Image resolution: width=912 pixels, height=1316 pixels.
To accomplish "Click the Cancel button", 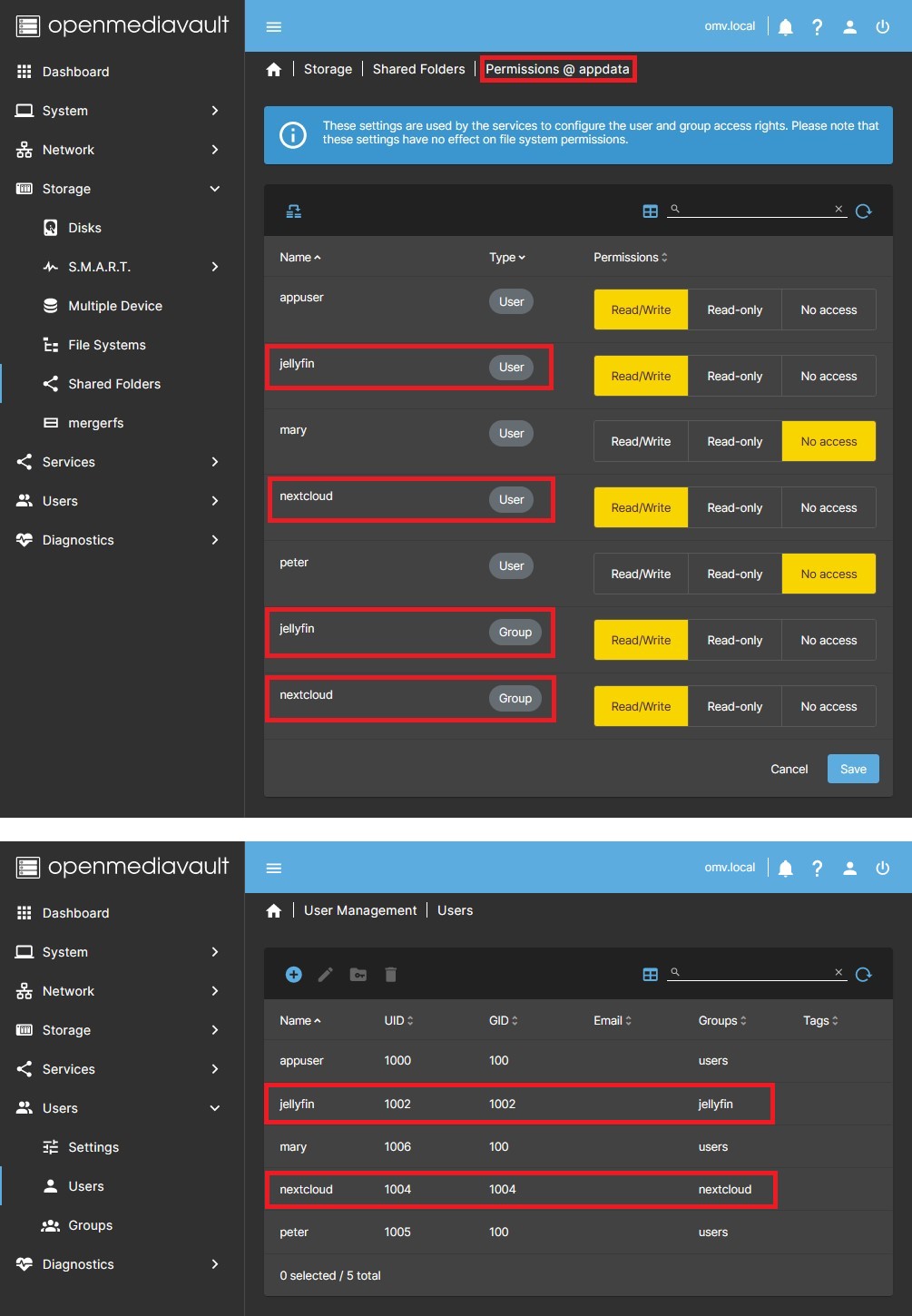I will [x=789, y=769].
